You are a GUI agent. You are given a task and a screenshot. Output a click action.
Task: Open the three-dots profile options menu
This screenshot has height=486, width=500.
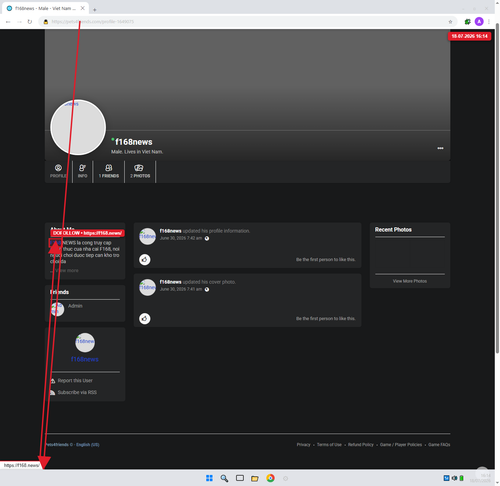click(440, 148)
